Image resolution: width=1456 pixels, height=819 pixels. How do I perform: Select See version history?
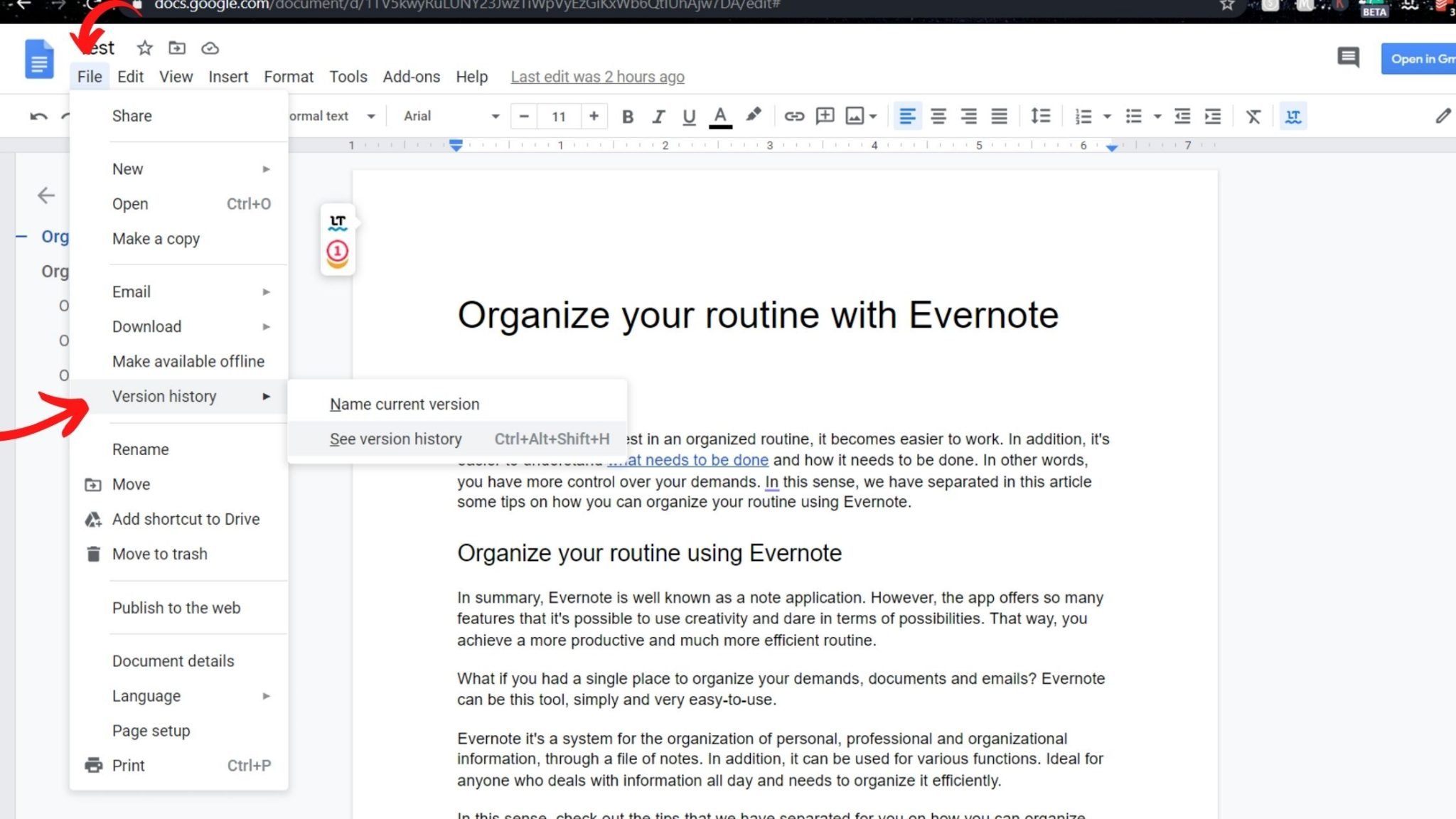coord(458,439)
